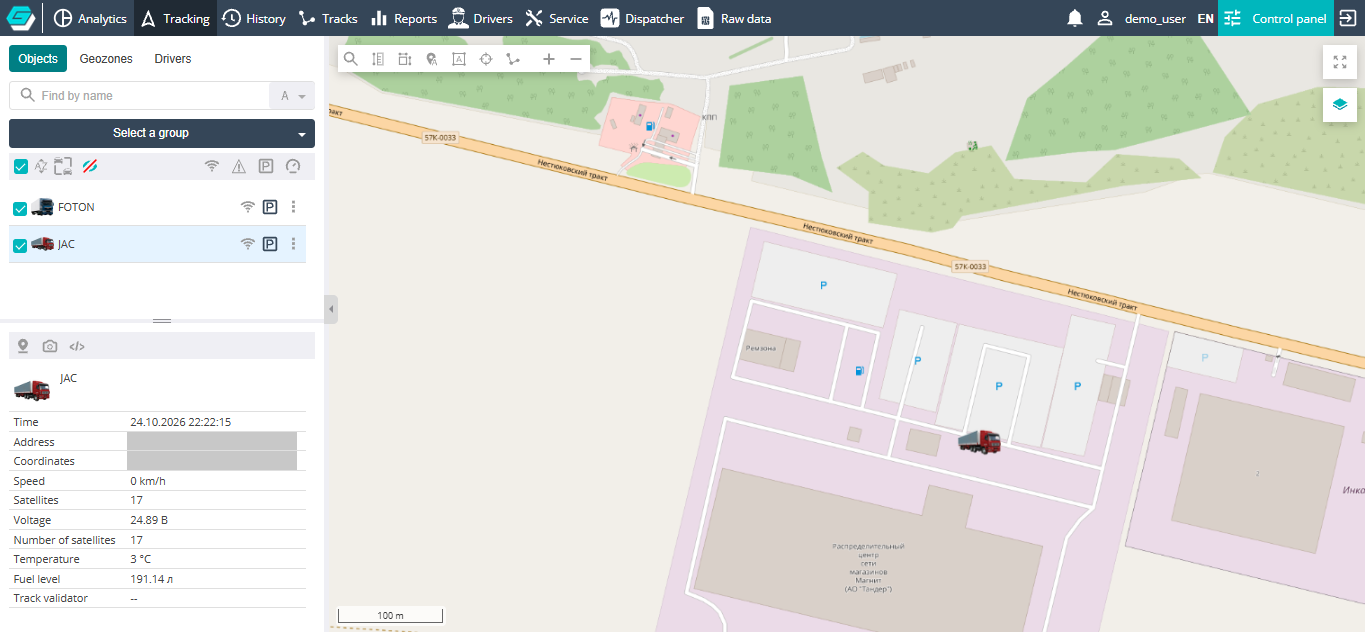This screenshot has width=1365, height=632.
Task: Go to the History section
Action: click(x=254, y=18)
